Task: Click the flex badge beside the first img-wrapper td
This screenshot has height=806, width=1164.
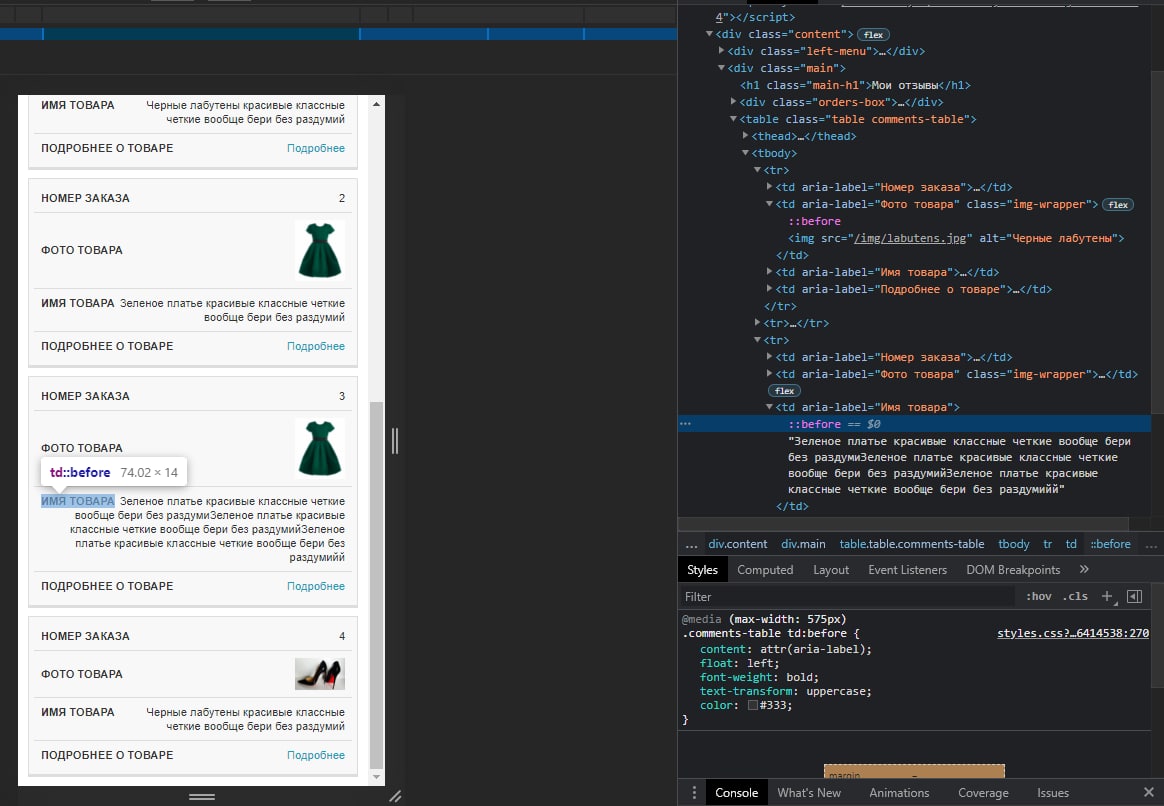Action: [x=1118, y=205]
